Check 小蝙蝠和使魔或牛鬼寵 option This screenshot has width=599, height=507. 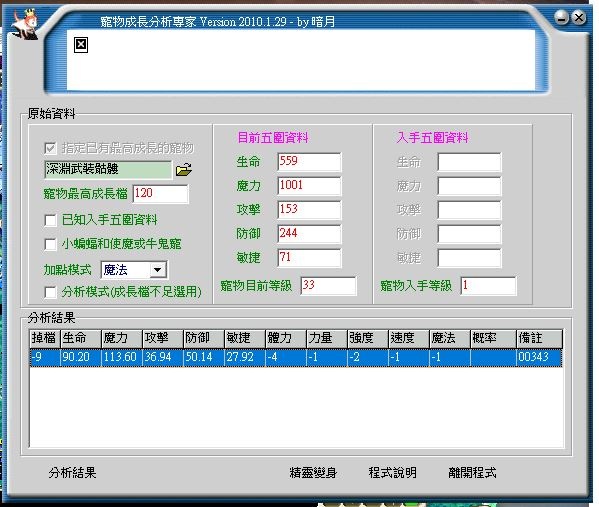click(x=50, y=244)
